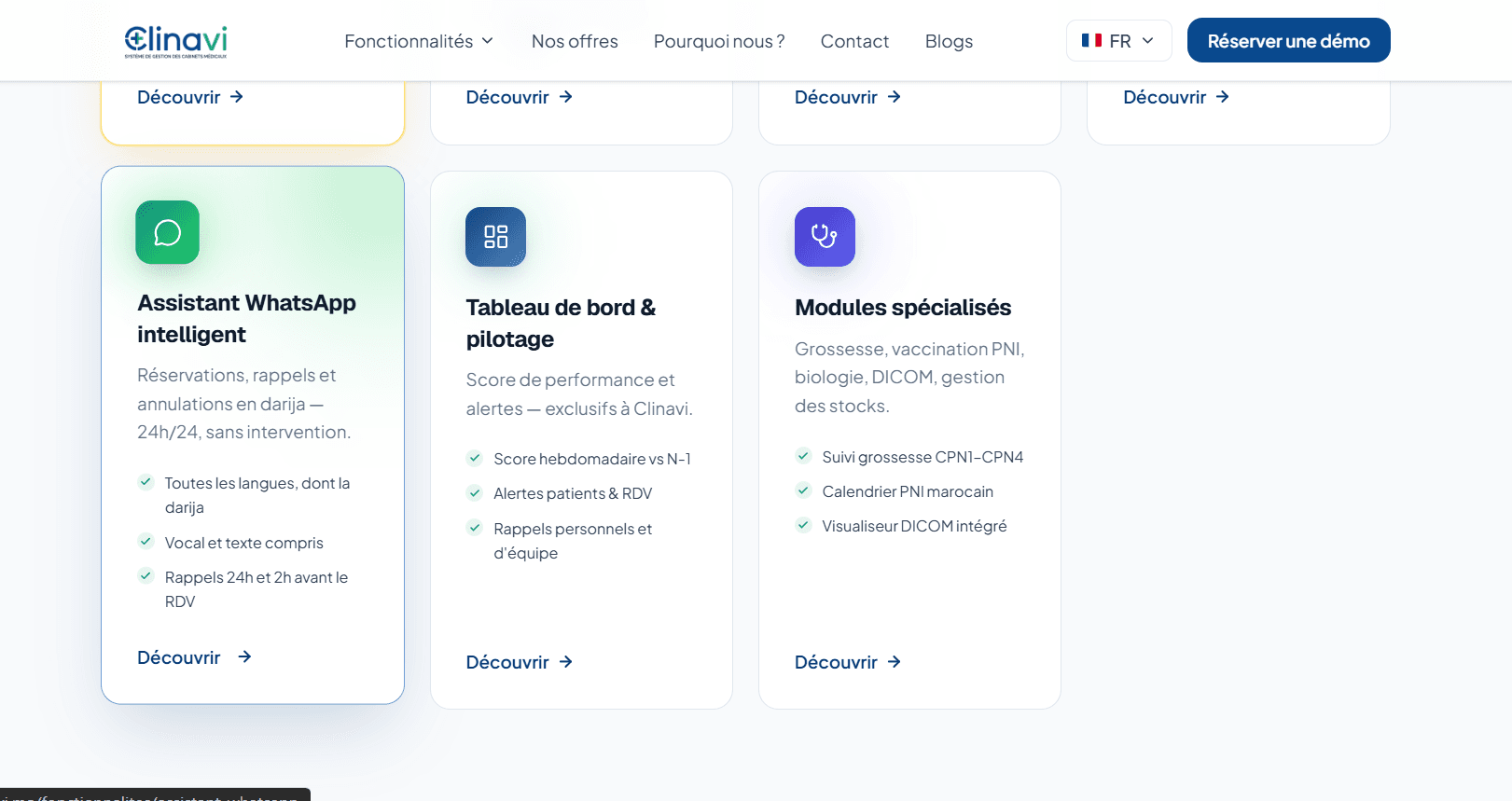Select the text Rappels 24h et 2h avant le RDV

[257, 589]
